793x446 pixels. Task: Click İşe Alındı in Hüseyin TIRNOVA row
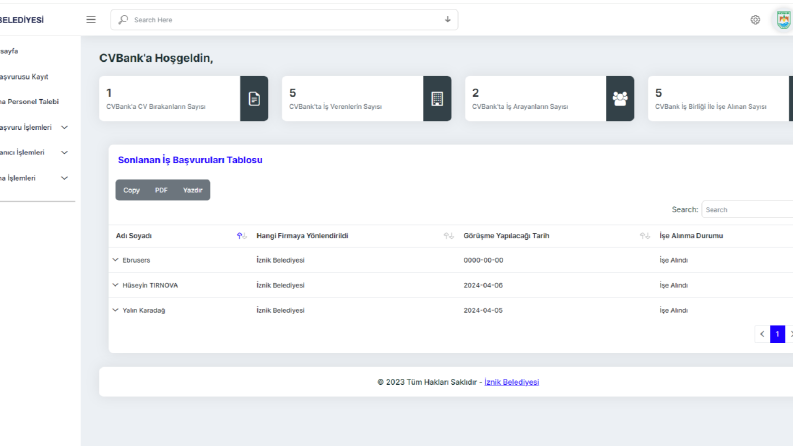point(674,285)
